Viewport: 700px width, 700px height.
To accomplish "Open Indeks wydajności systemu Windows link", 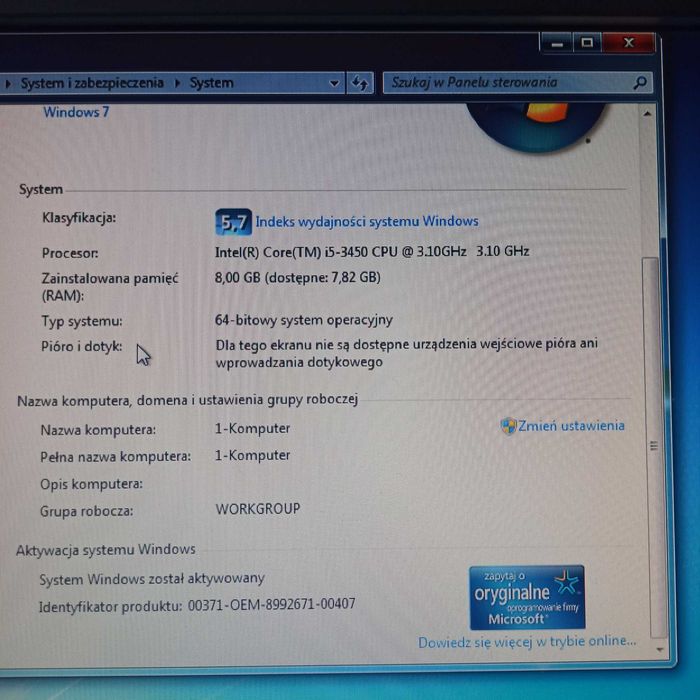I will (x=367, y=221).
